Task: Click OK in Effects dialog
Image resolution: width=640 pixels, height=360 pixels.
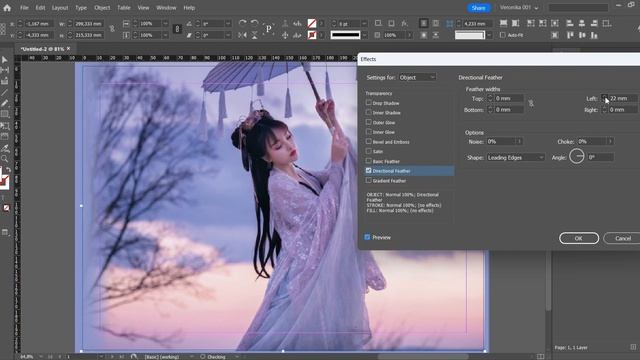Action: 579,238
